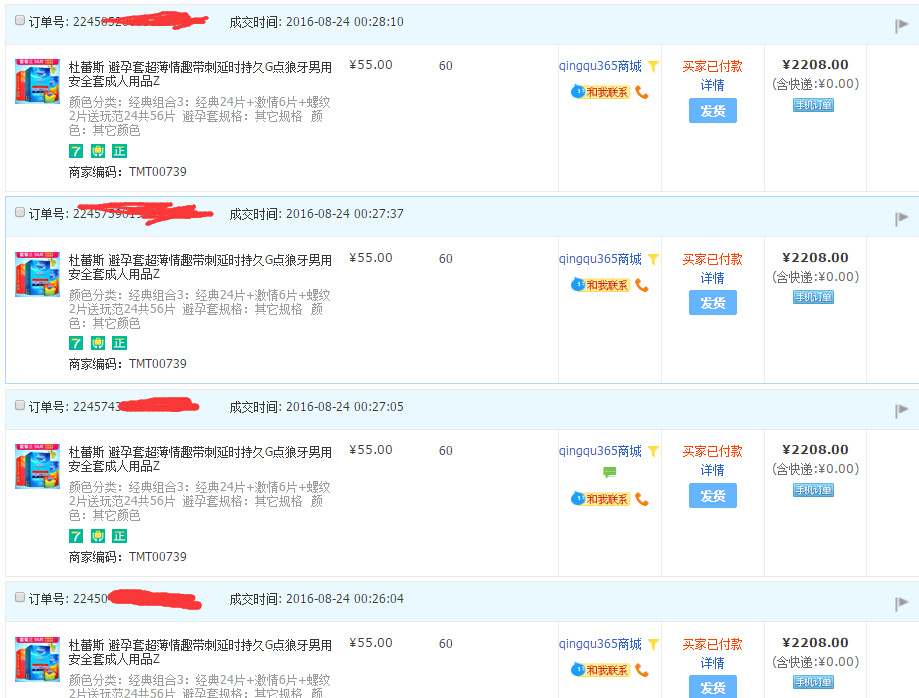The image size is (919, 698).
Task: Call buyer with phone icon in 00:26:04 order
Action: click(642, 670)
